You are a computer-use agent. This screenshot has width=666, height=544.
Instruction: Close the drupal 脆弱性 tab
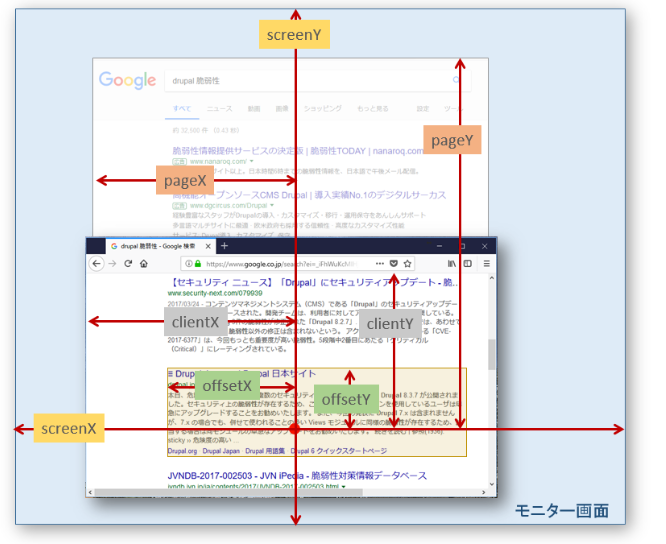point(208,246)
